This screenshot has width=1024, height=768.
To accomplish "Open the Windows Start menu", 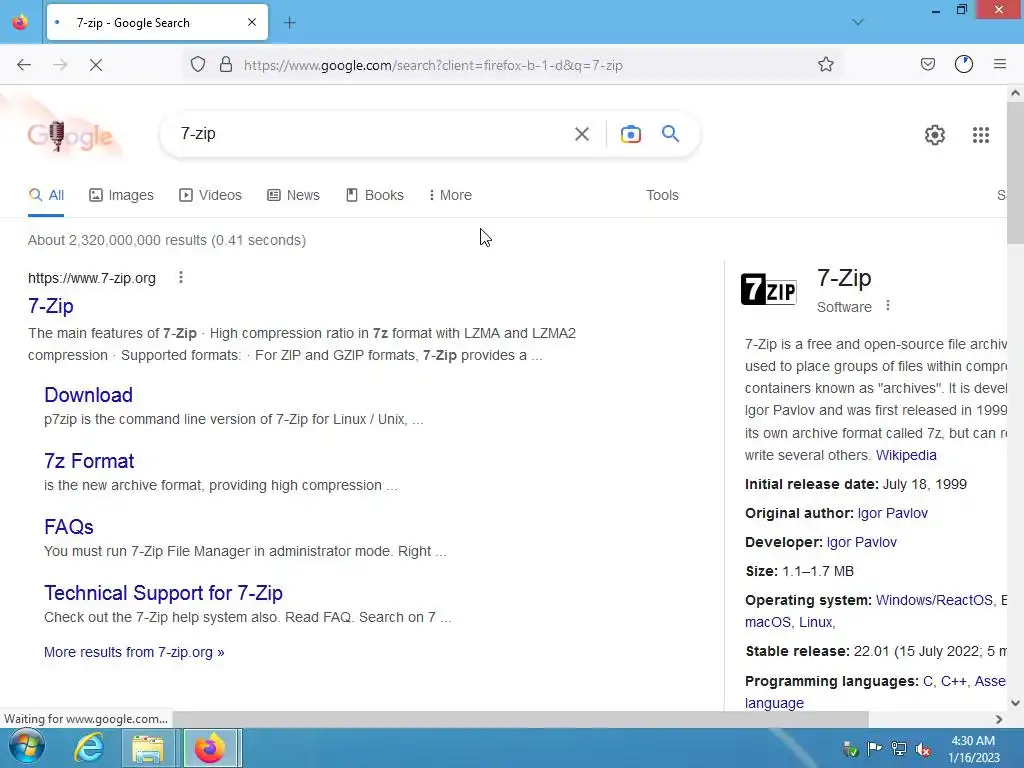I will 27,748.
